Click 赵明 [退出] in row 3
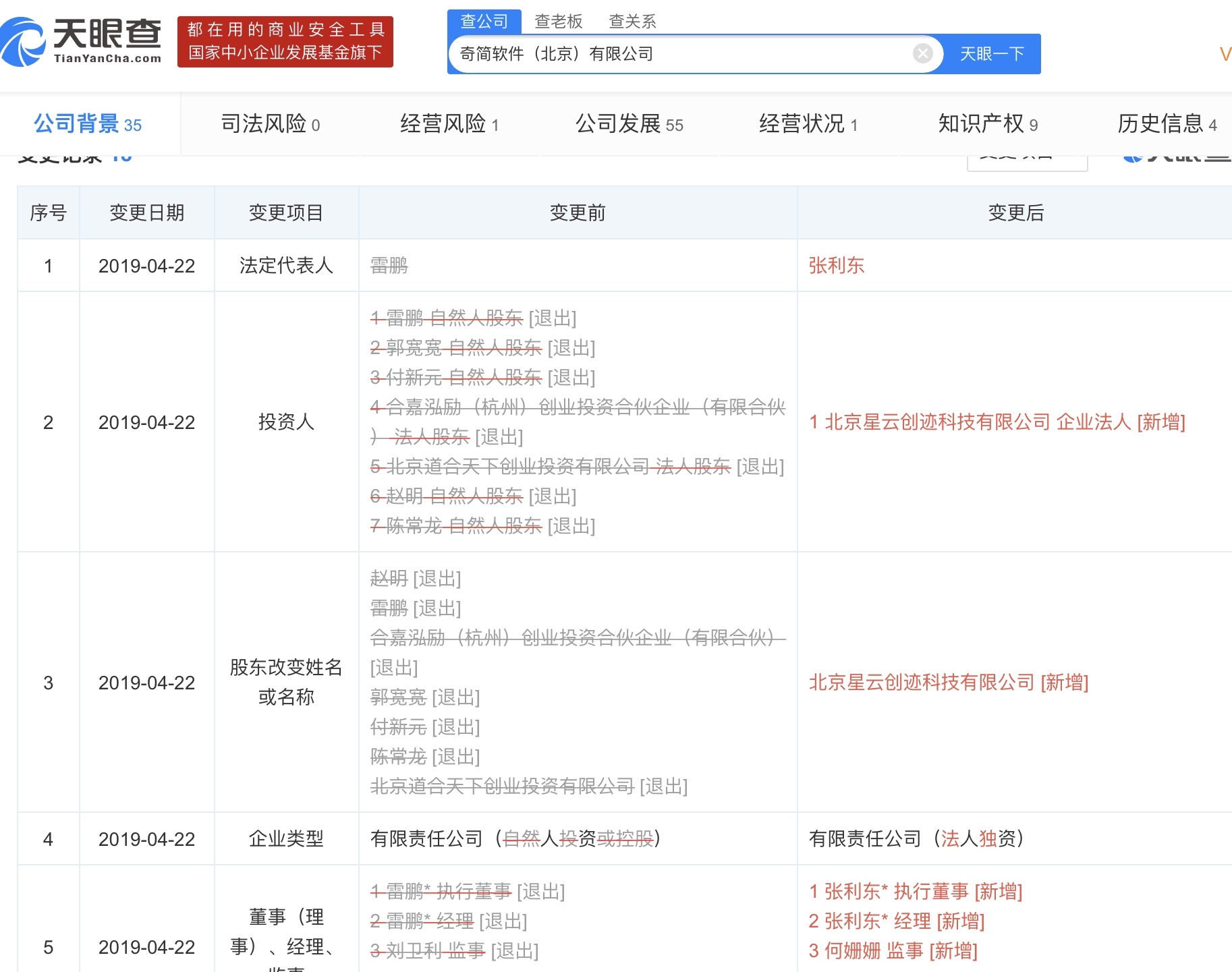This screenshot has height=972, width=1232. pyautogui.click(x=416, y=579)
